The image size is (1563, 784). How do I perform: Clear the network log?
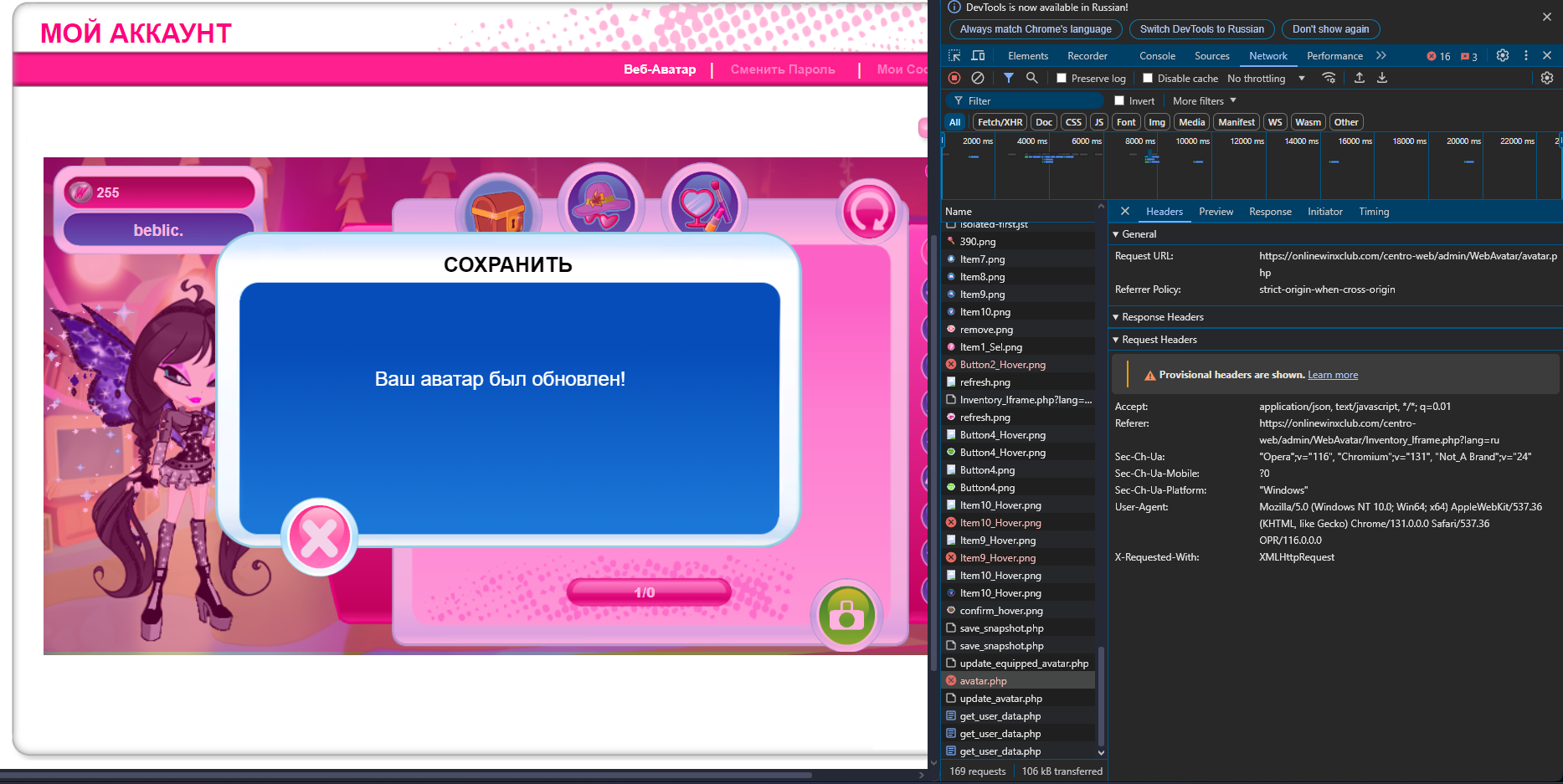tap(977, 78)
